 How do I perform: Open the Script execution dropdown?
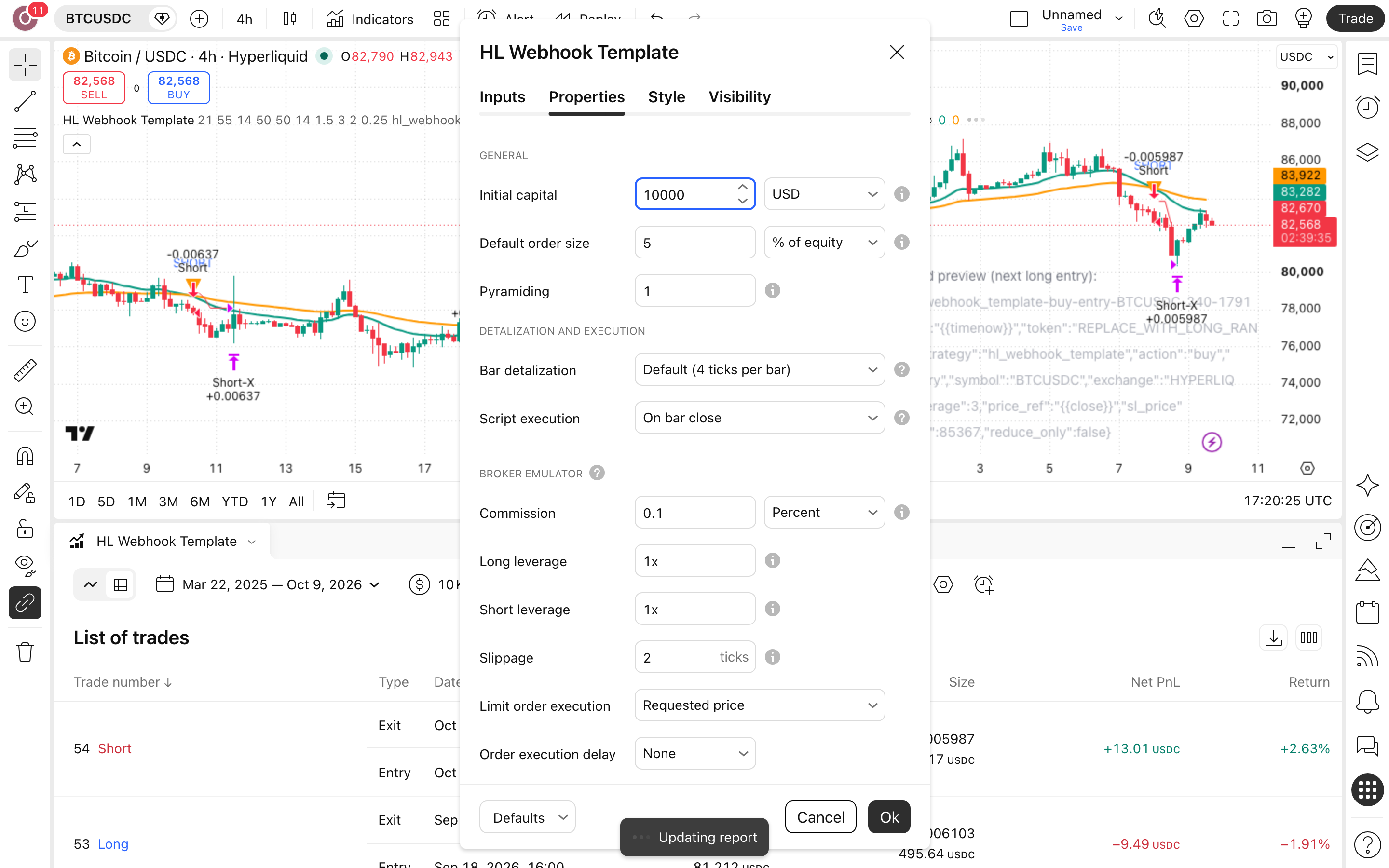759,418
